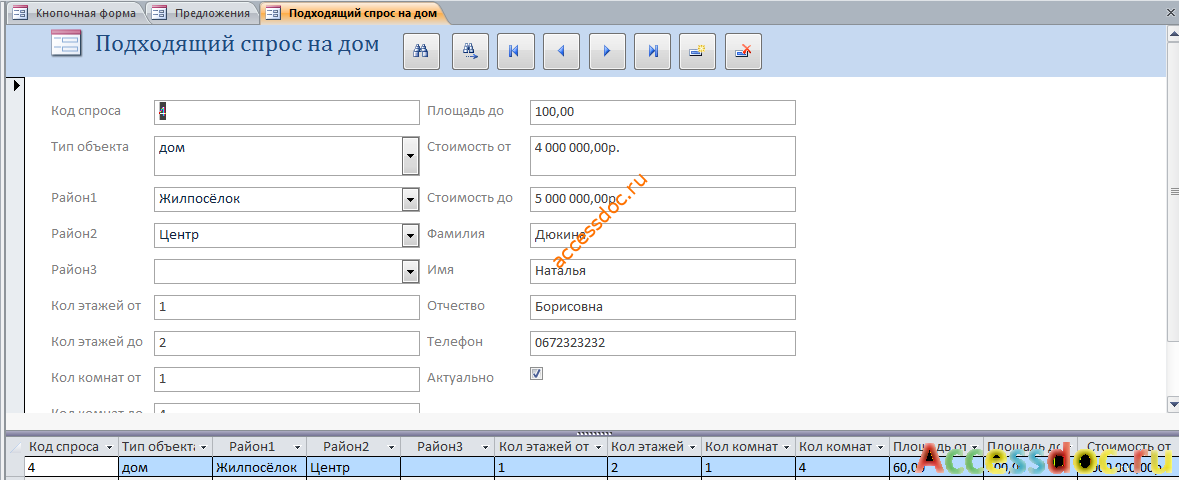
Task: Select the Район1 column header in the datasheet
Action: coord(259,447)
